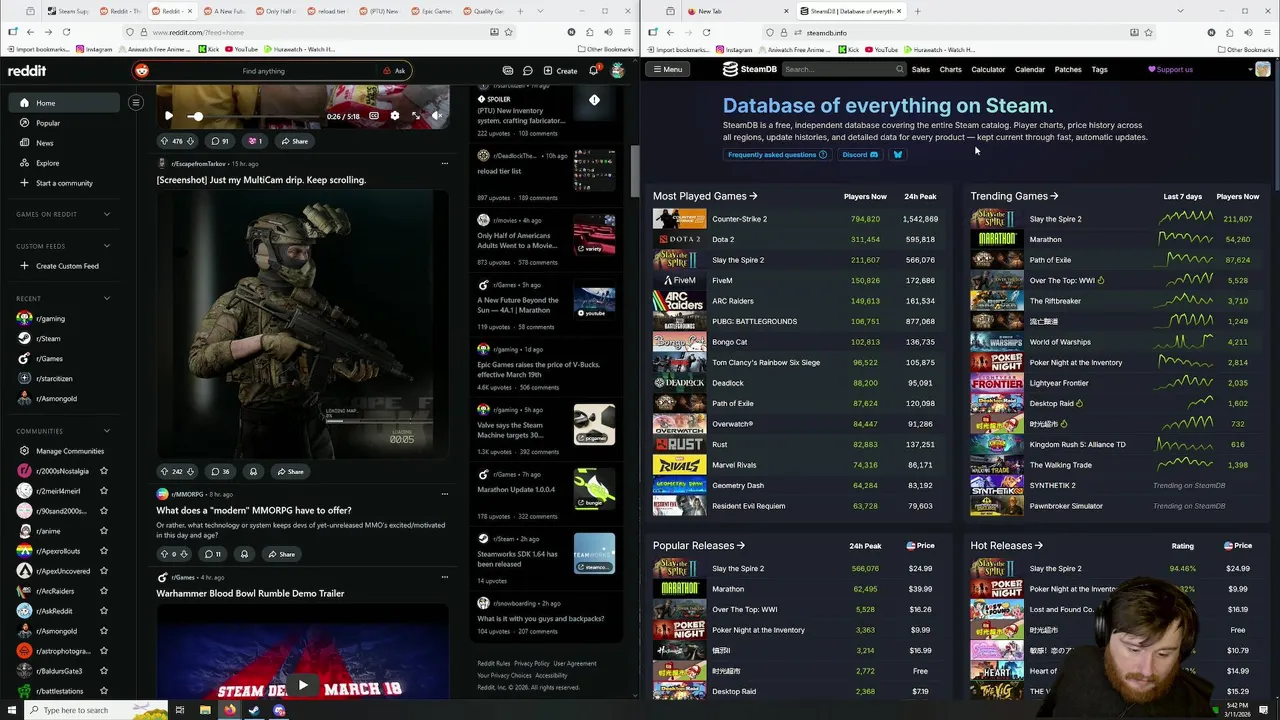Open Reddit advertise icon in header
Viewport: 1280px width, 720px height.
tap(508, 71)
